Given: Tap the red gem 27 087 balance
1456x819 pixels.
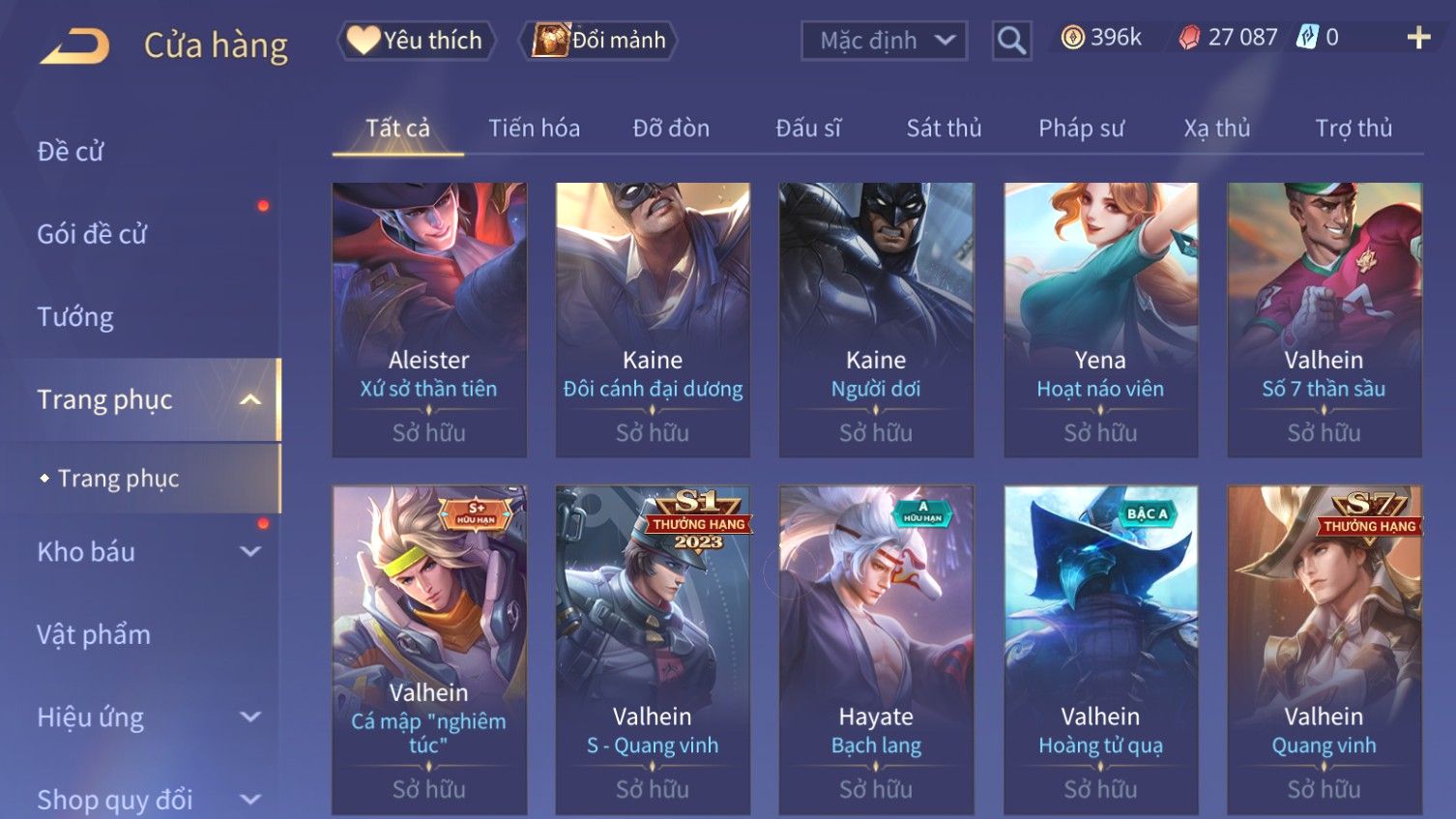Looking at the screenshot, I should [x=1228, y=38].
